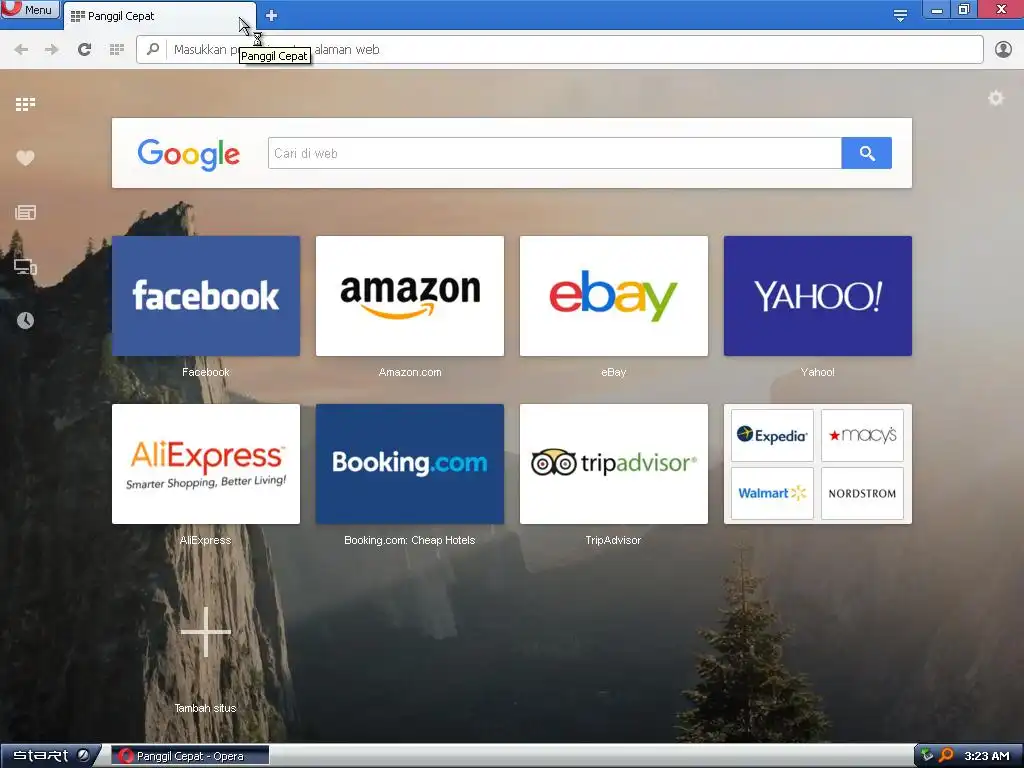Click the TripAdvisor label under tile
The width and height of the screenshot is (1024, 768).
coord(614,540)
